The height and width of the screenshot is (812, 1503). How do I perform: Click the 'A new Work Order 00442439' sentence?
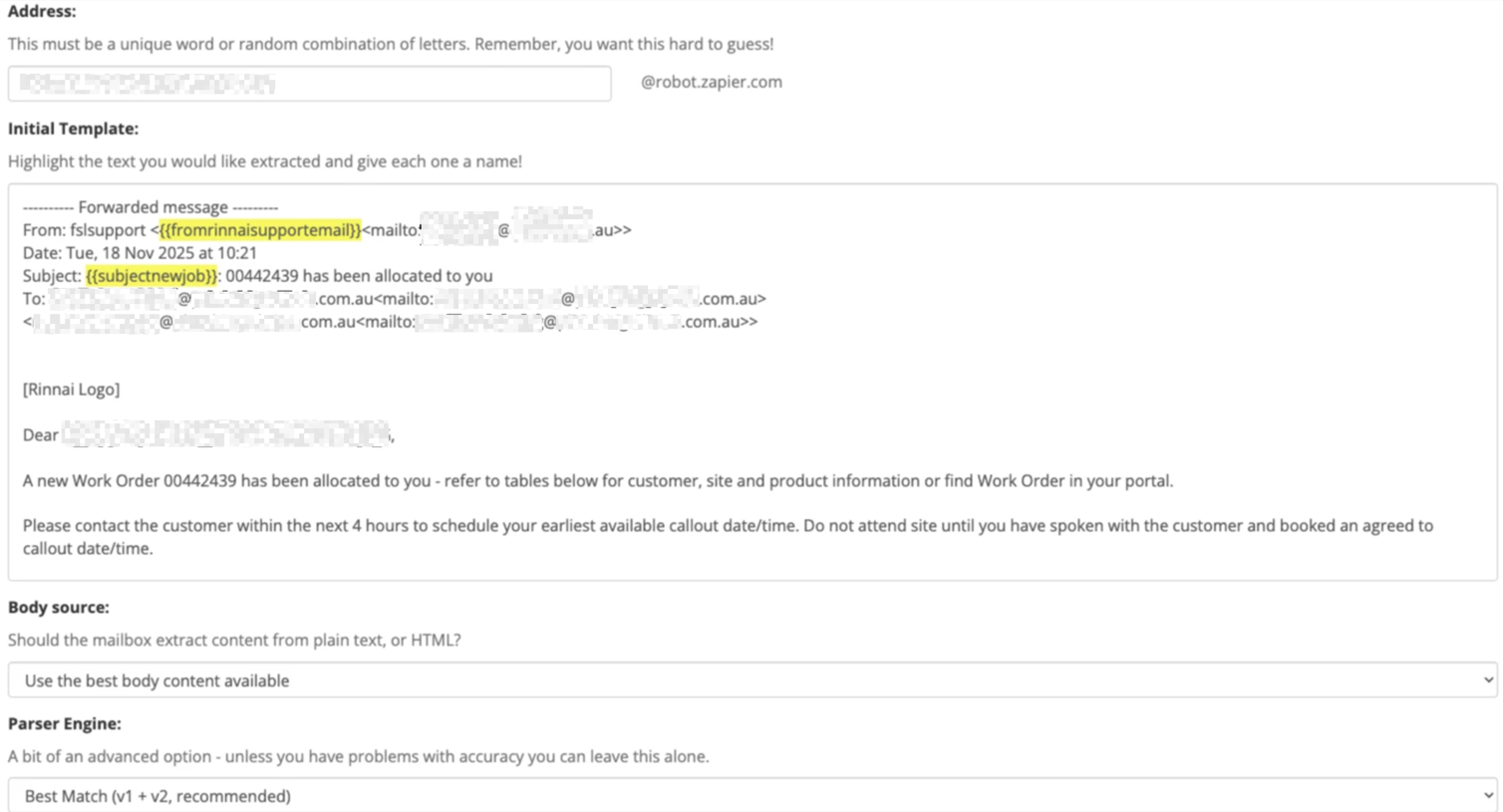(597, 481)
